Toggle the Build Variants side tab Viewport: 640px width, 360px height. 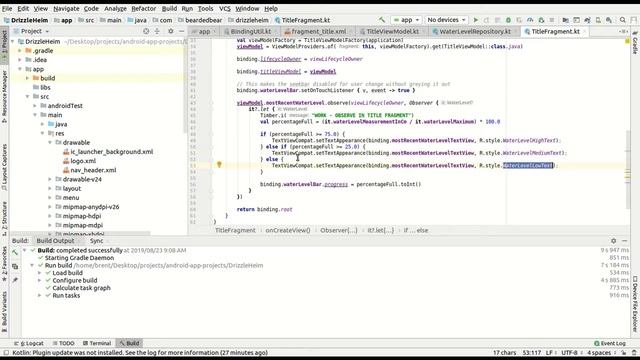4,311
